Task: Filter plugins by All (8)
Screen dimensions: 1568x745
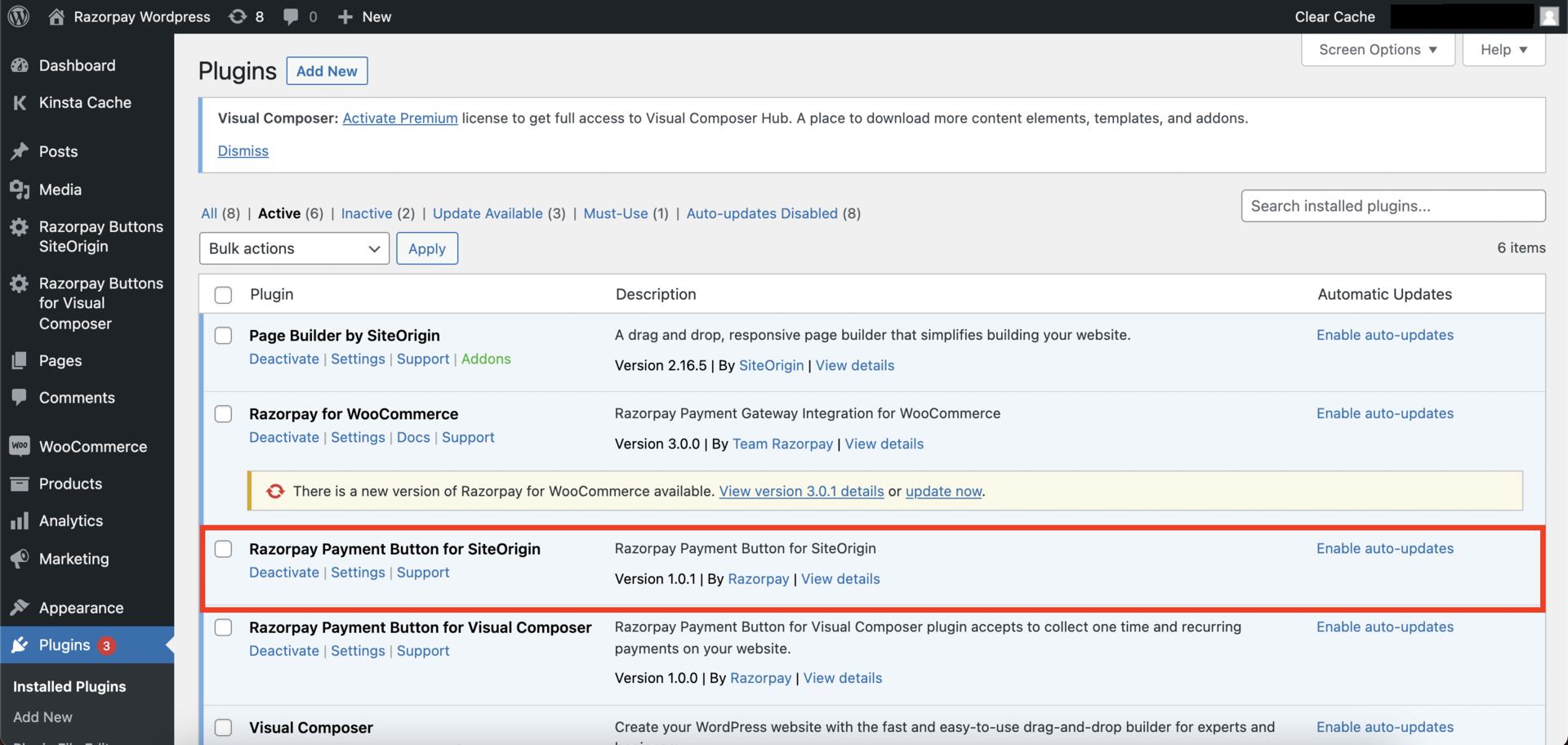Action: coord(220,213)
